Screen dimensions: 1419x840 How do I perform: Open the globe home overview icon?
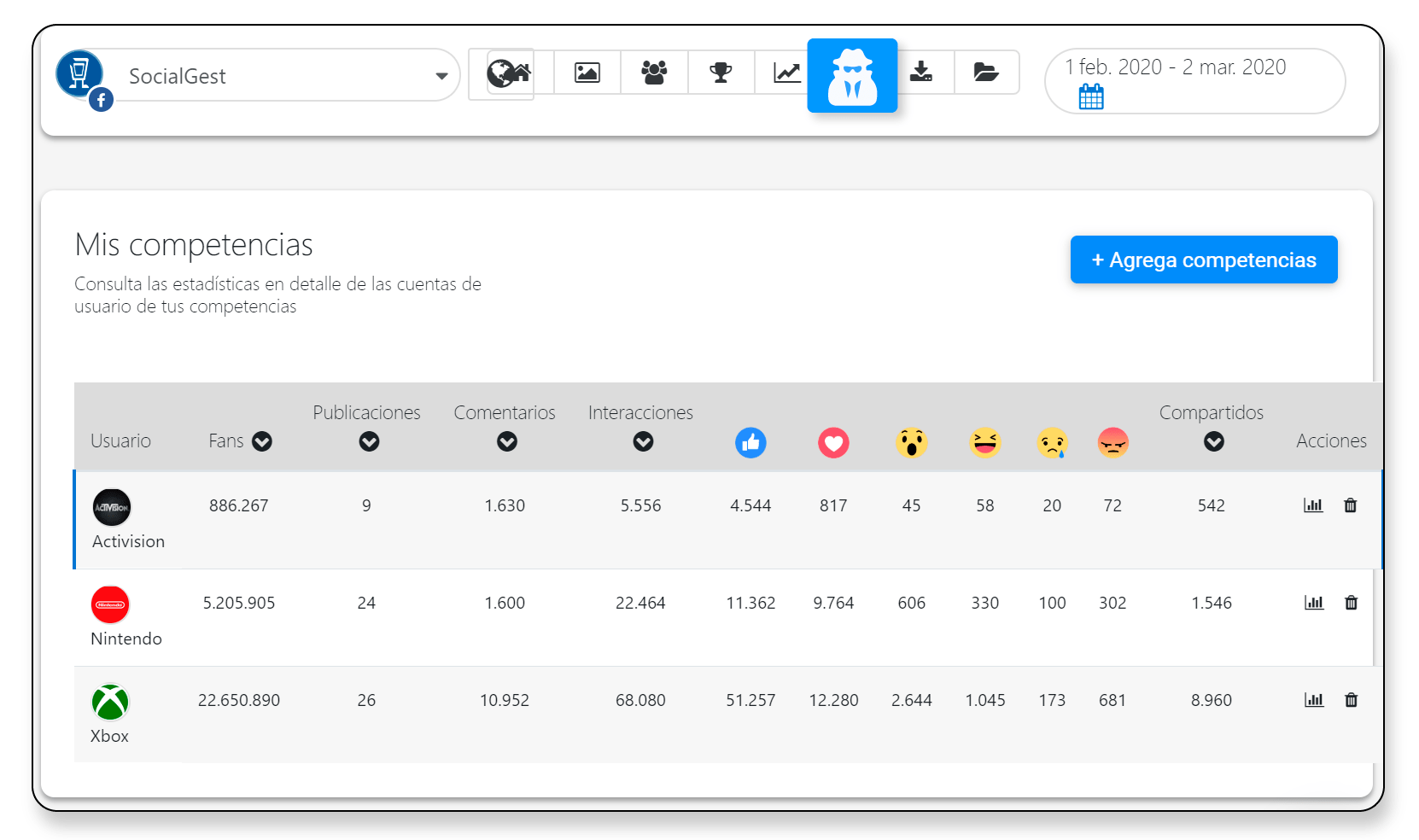(x=509, y=73)
